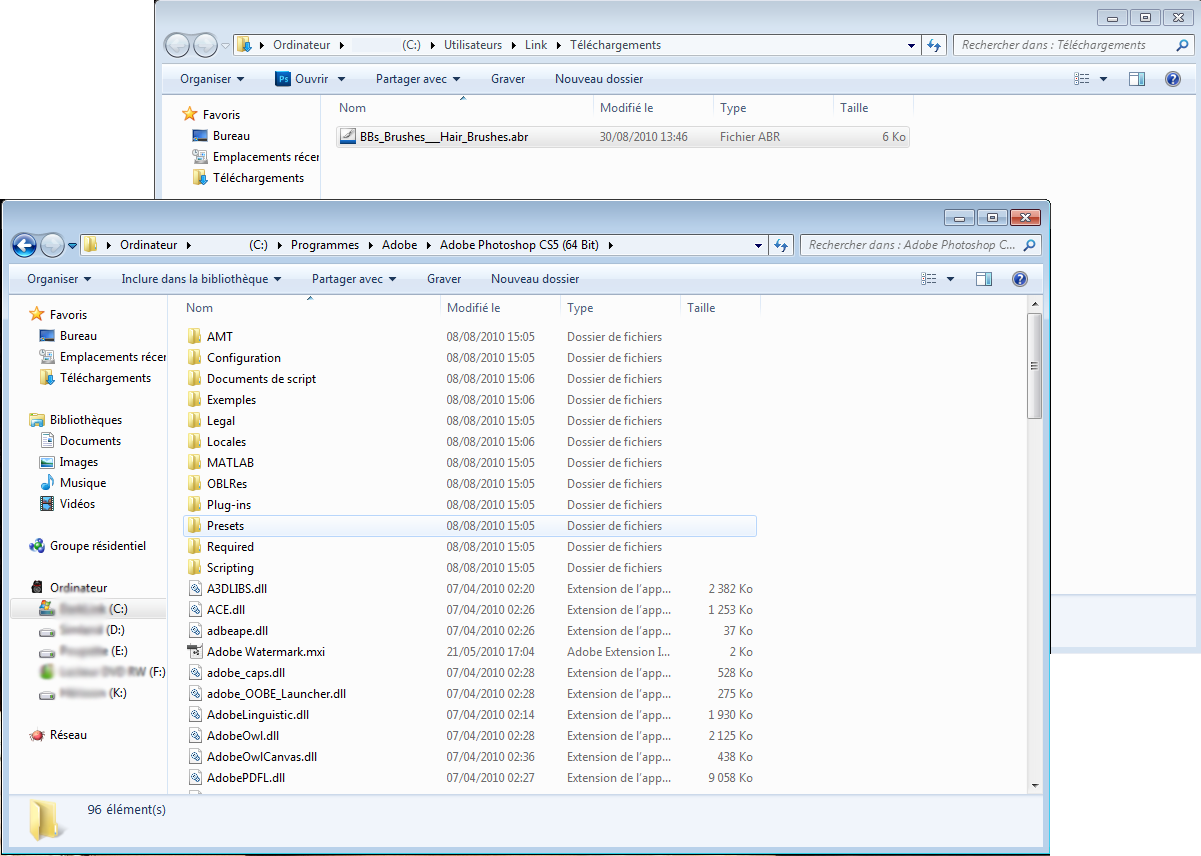Select Required folder

click(x=230, y=547)
